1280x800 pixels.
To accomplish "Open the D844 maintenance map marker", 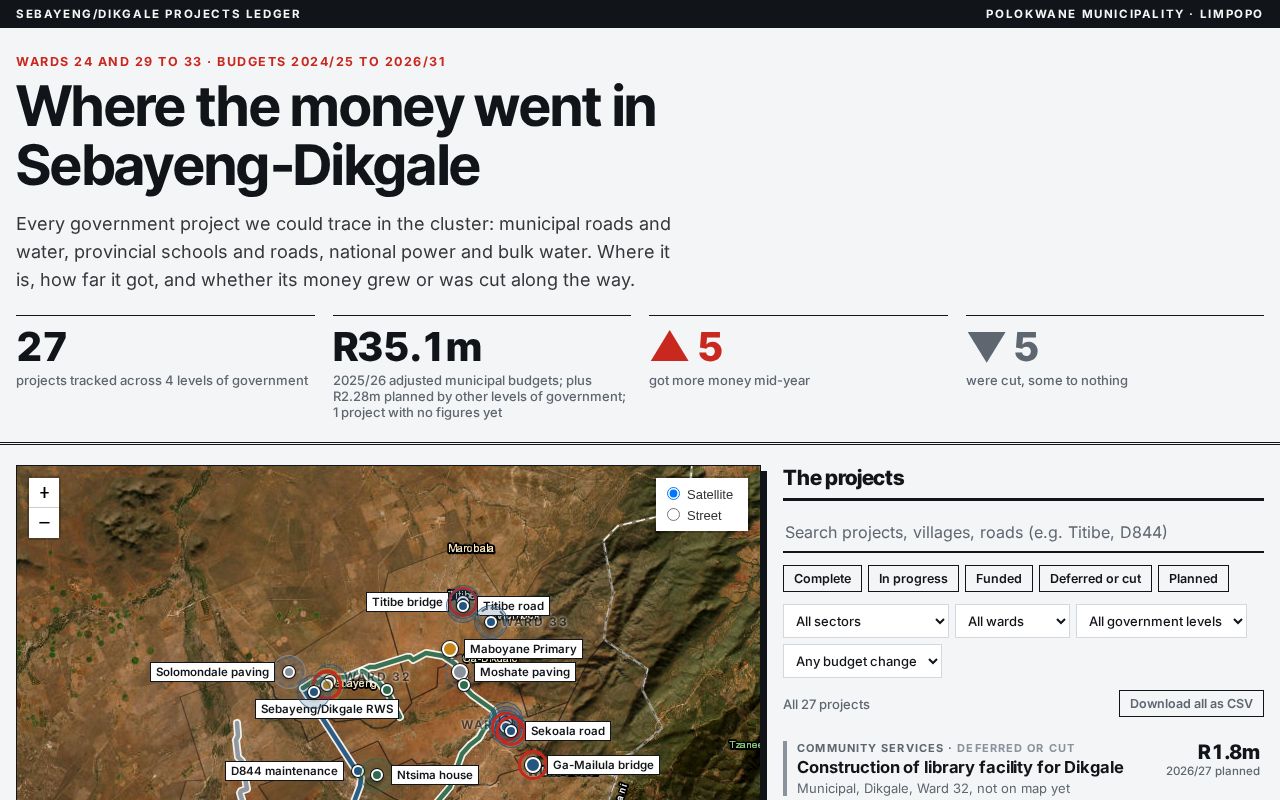I will pos(357,771).
